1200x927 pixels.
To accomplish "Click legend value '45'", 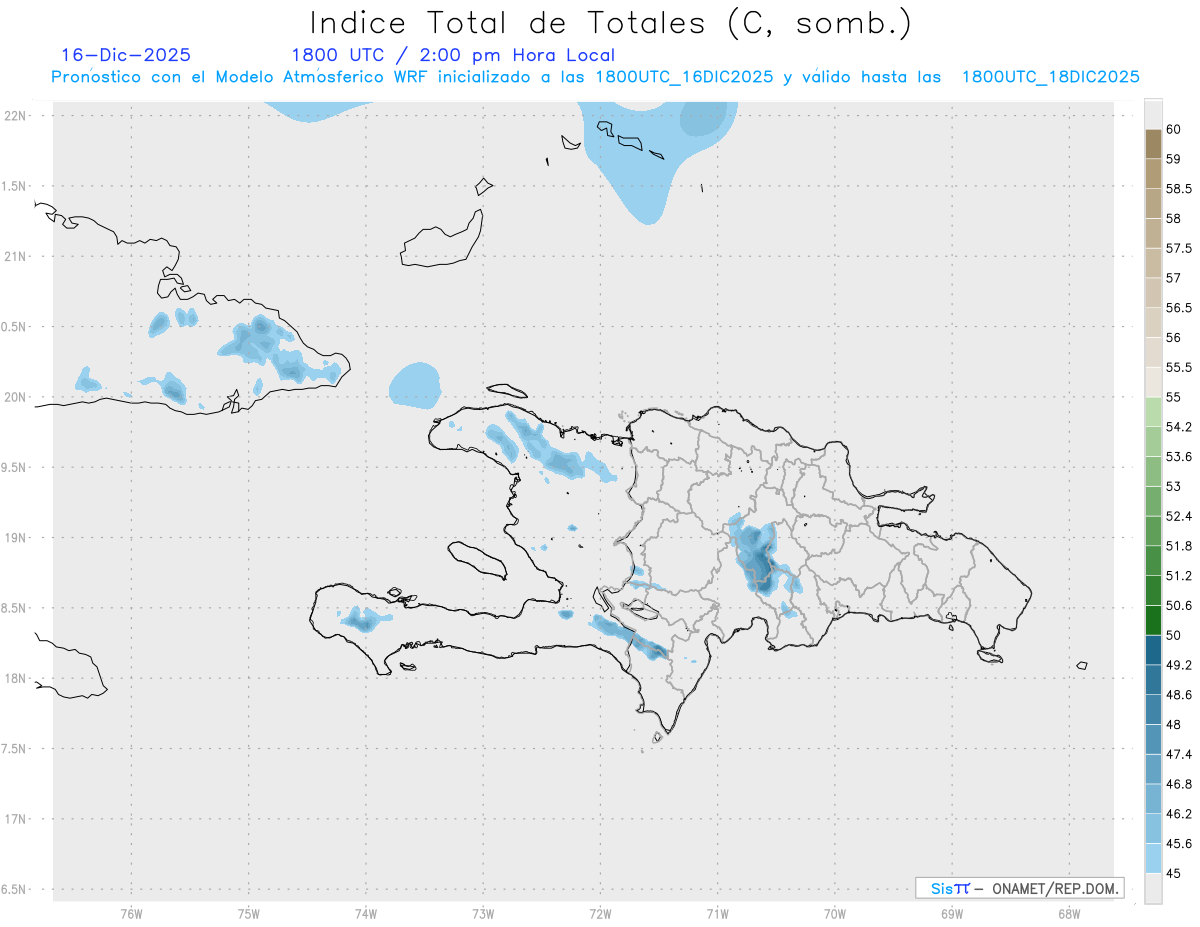I will tap(1174, 873).
